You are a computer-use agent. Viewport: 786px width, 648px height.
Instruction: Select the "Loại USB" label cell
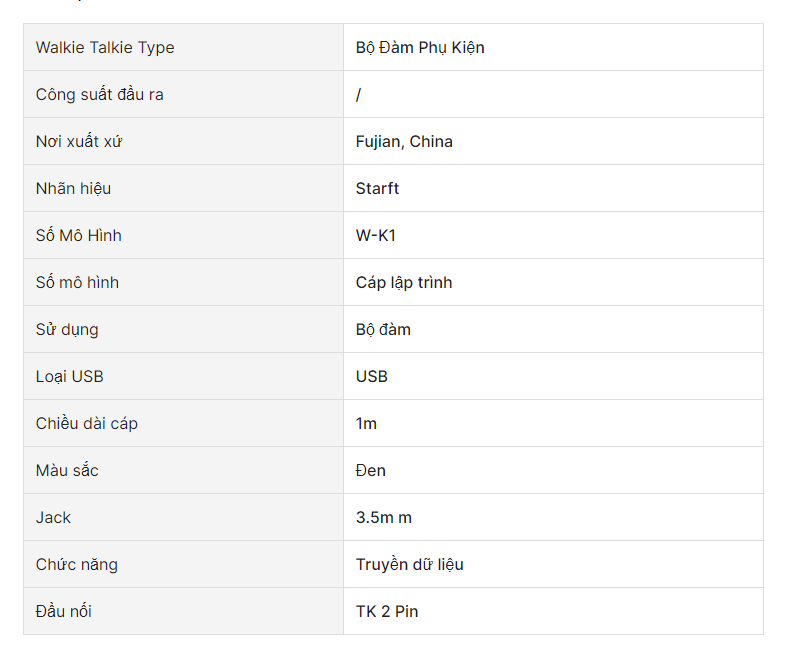[x=70, y=377]
